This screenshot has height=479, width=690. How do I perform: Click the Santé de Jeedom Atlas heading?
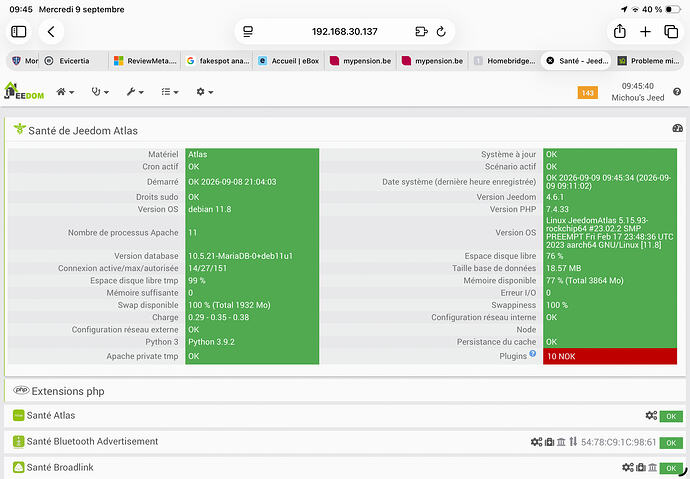tap(83, 131)
